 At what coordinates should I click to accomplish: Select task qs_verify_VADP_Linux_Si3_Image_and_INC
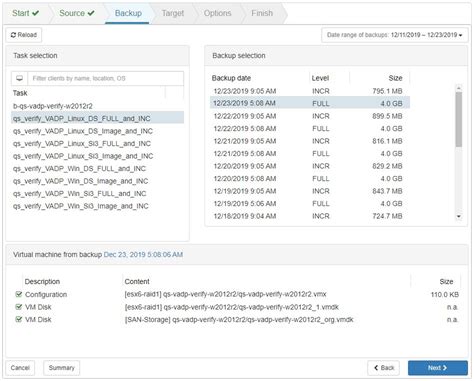click(97, 156)
